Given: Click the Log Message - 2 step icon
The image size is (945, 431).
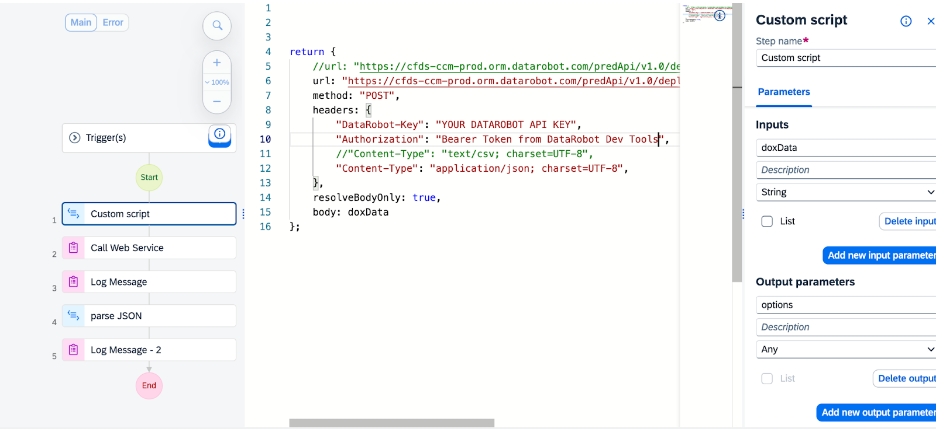Looking at the screenshot, I should 73,350.
